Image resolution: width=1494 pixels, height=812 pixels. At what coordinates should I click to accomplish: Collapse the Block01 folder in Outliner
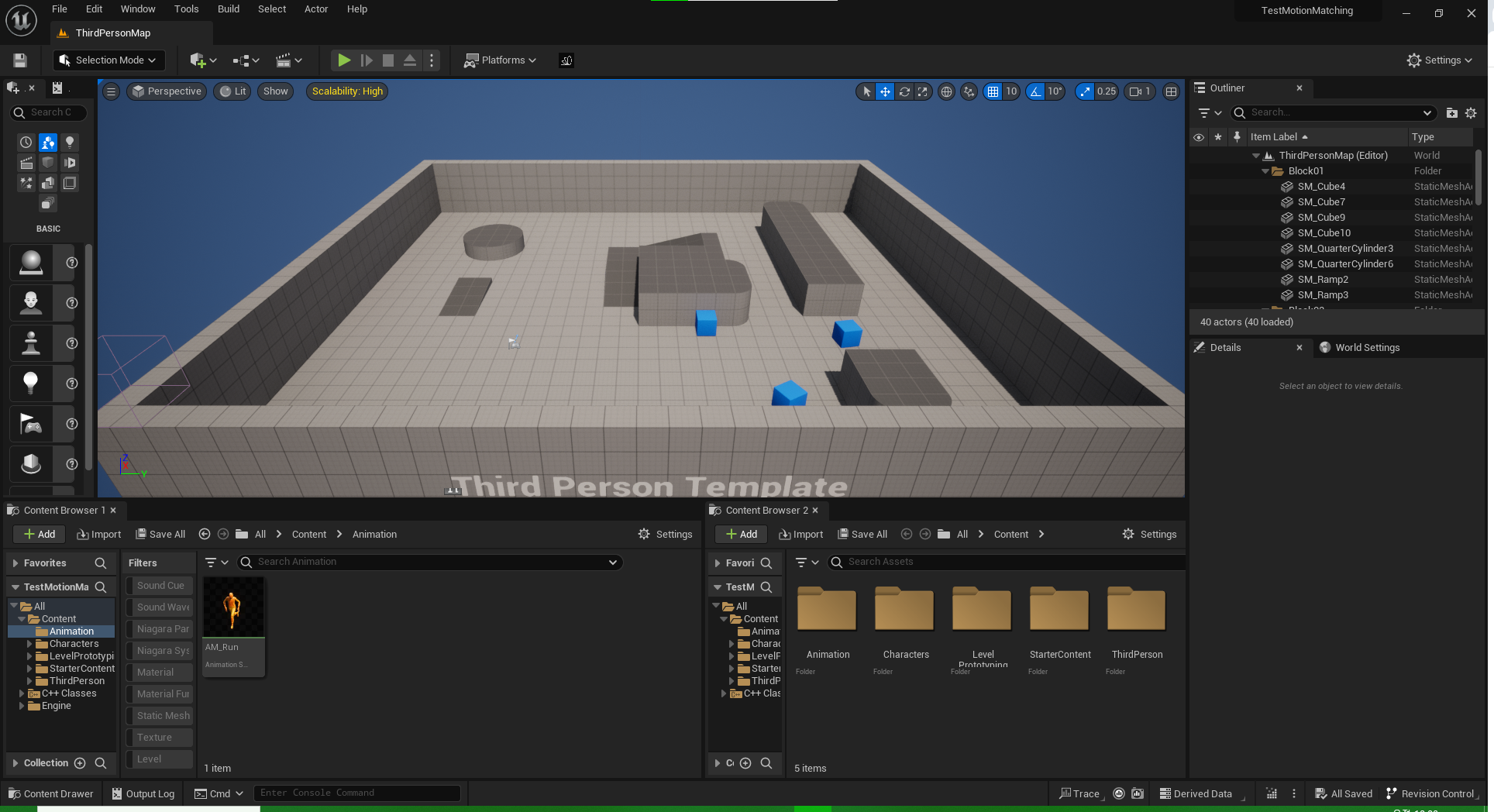(1265, 171)
